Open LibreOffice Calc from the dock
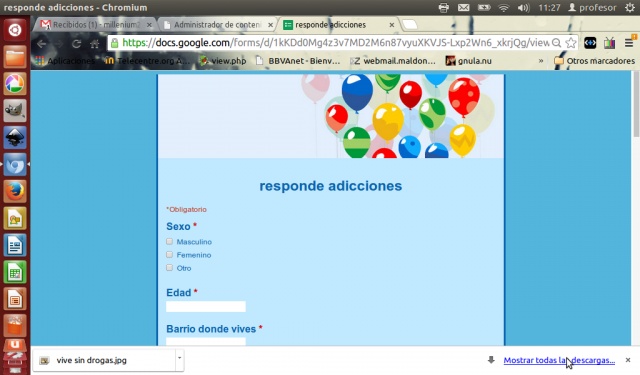 coord(15,272)
